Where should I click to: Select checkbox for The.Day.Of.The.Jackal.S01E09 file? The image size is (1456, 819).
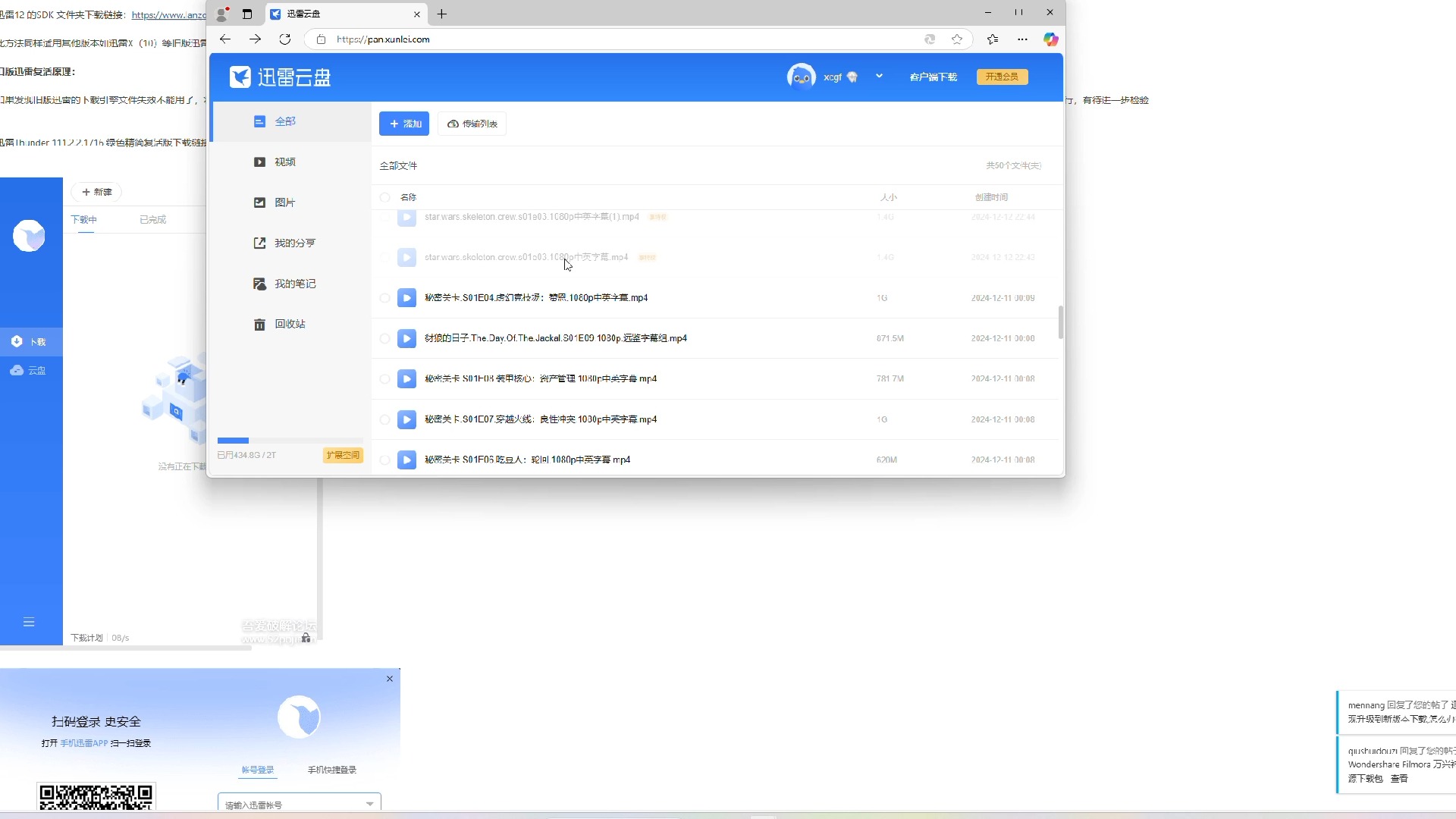point(384,339)
